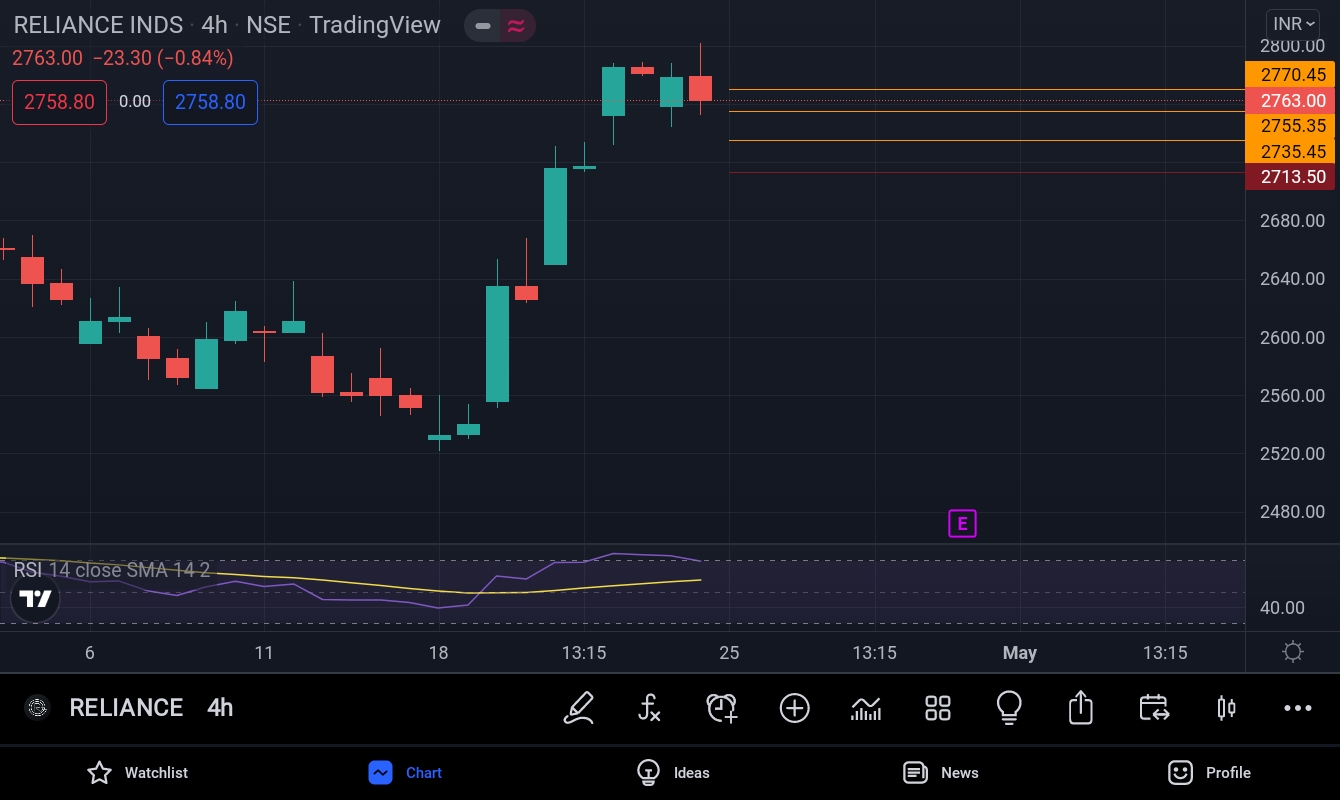The image size is (1340, 800).
Task: Open the three-dots more menu
Action: tap(1297, 708)
